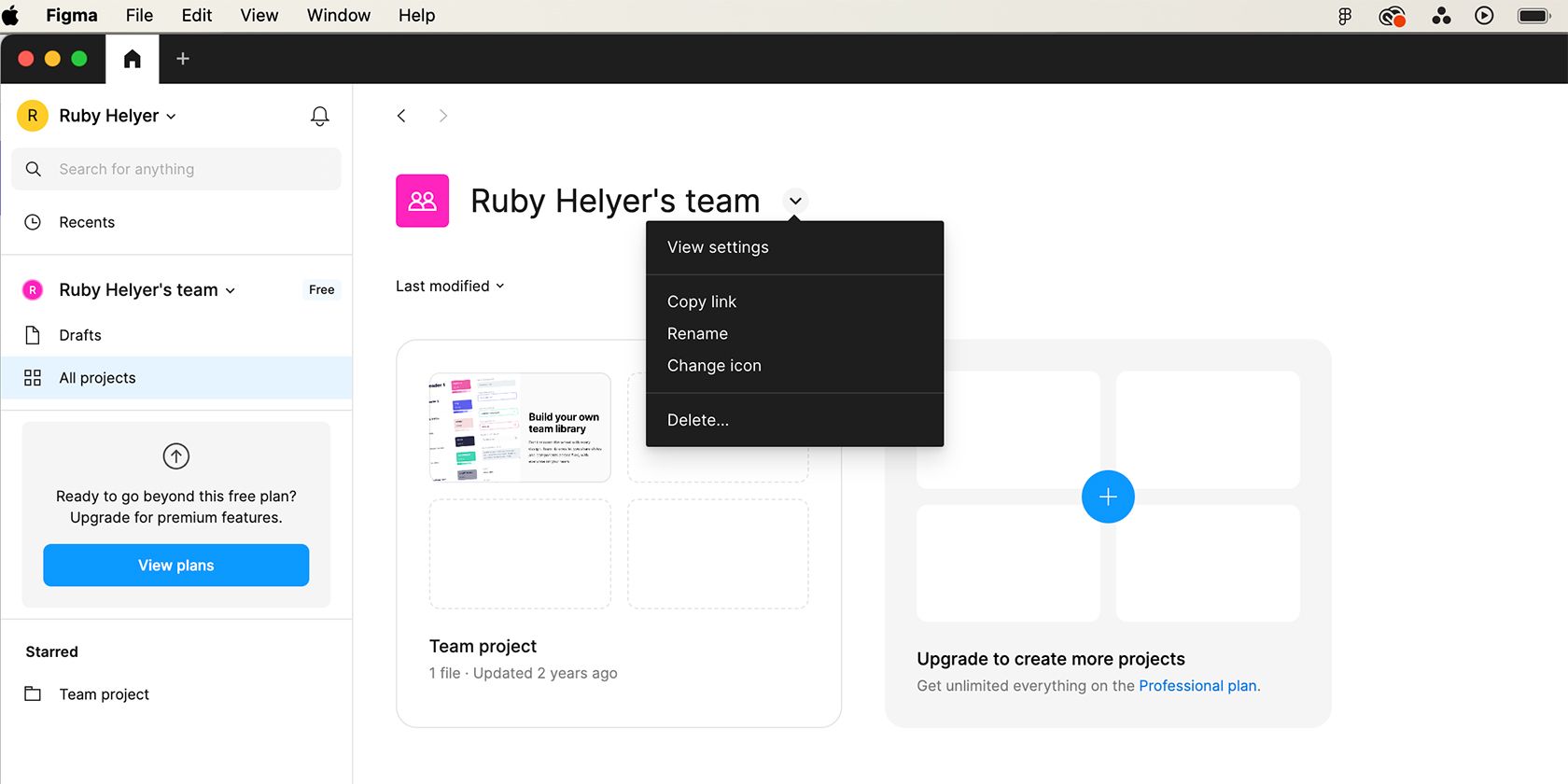Go back with the left arrow
This screenshot has width=1568, height=784.
[x=401, y=116]
